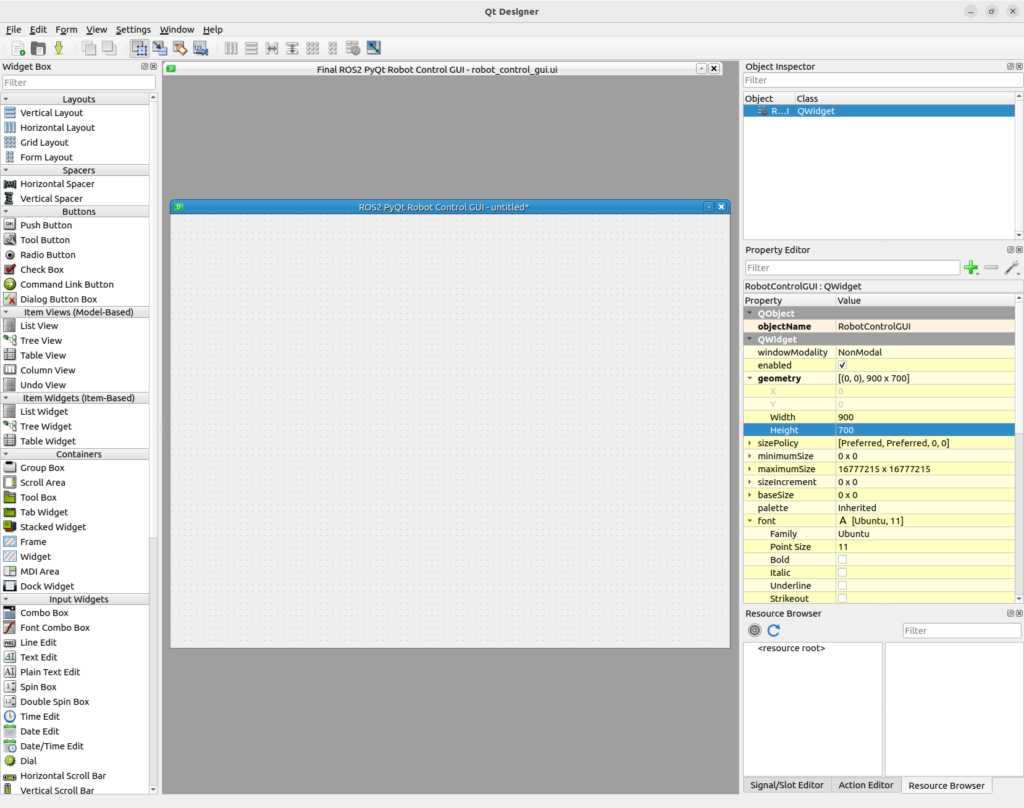1024x808 pixels.
Task: Send selected widget to back
Action: pos(89,48)
